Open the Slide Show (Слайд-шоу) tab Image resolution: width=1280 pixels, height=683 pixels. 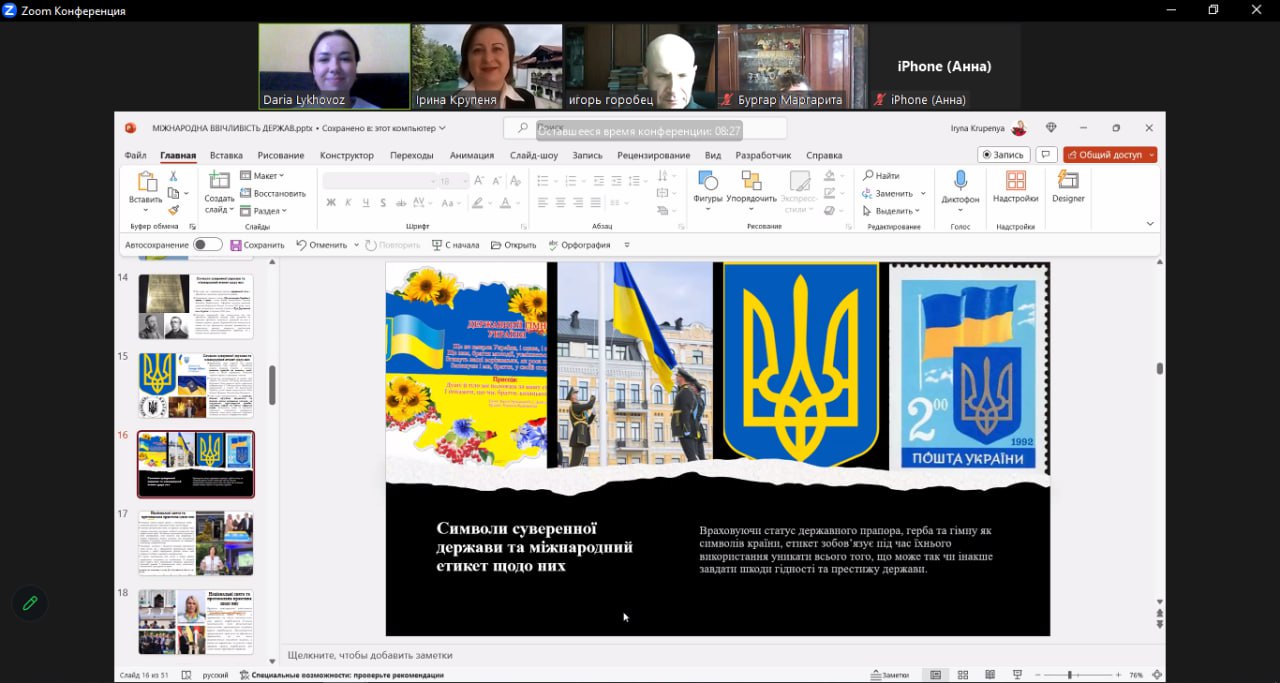[534, 155]
